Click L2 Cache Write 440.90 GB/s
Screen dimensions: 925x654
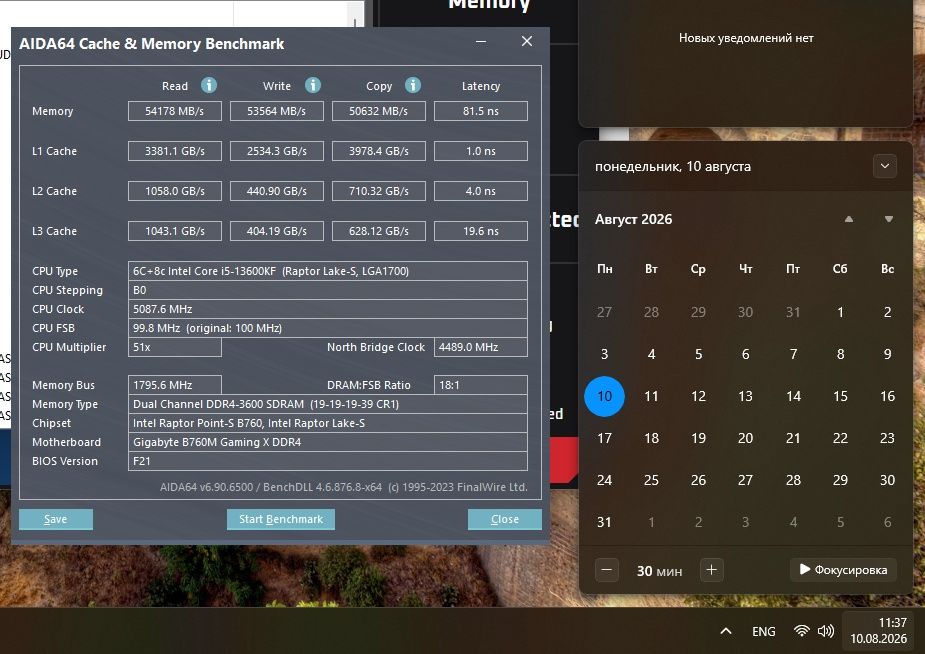tap(277, 191)
